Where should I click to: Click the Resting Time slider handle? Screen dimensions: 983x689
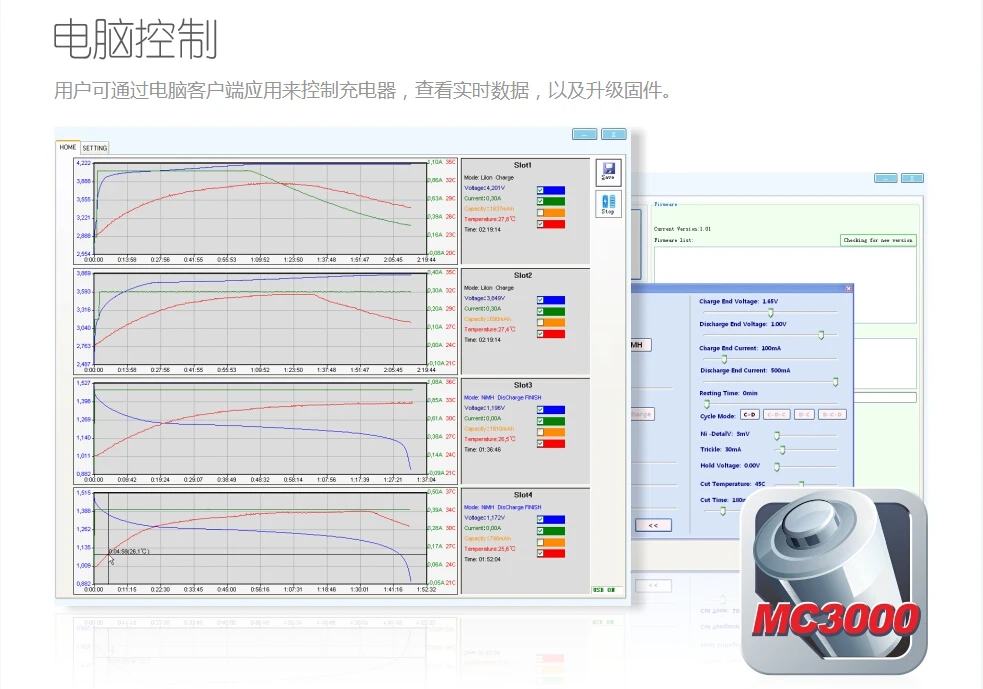pos(707,404)
